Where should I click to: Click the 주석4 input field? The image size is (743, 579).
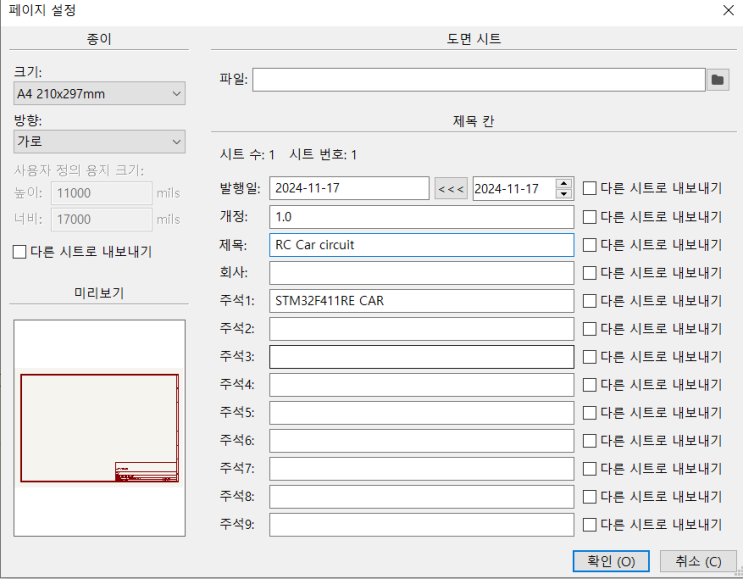click(x=422, y=385)
